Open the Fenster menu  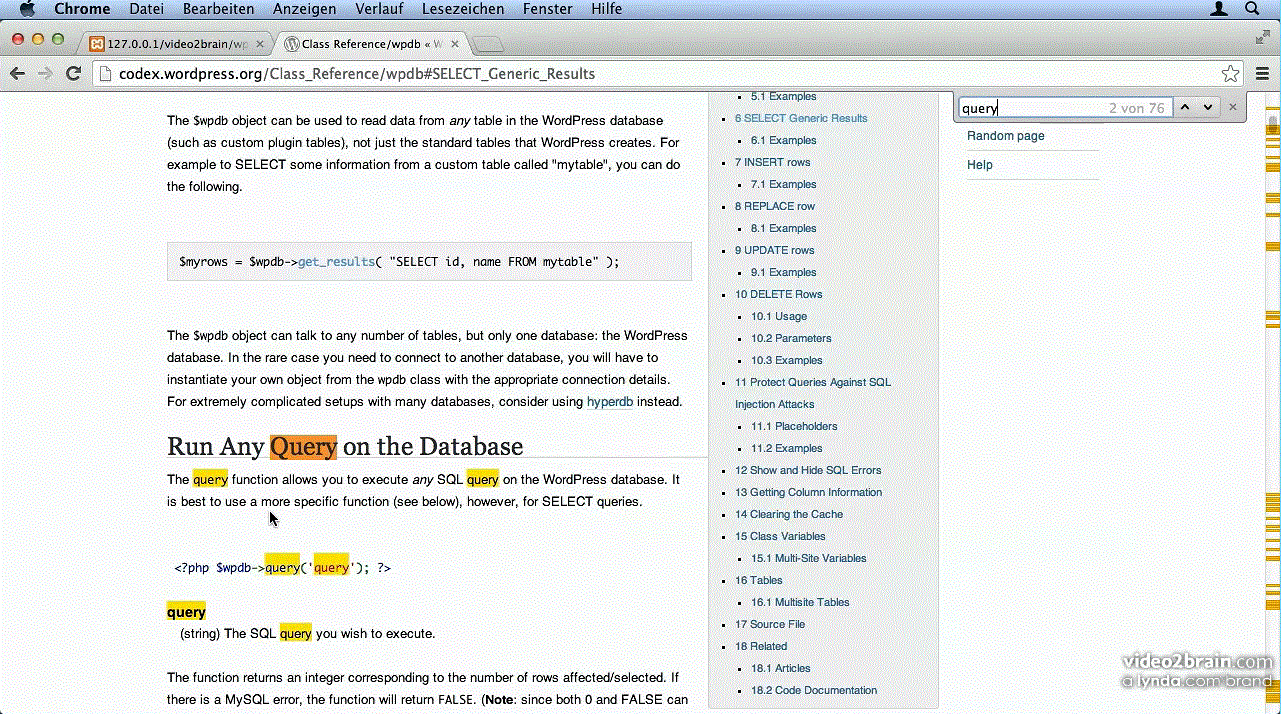548,9
